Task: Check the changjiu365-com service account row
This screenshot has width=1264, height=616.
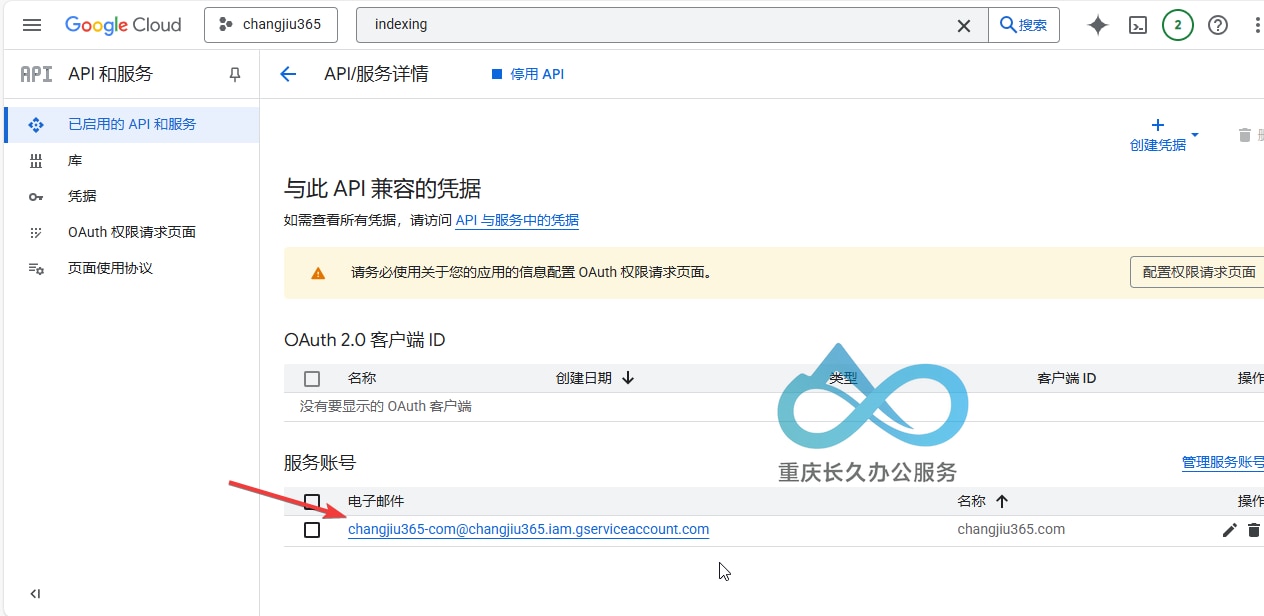Action: [x=312, y=530]
